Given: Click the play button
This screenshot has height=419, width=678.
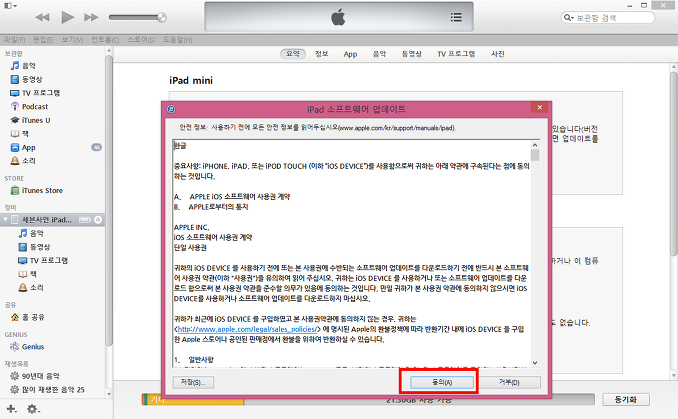Looking at the screenshot, I should coord(67,17).
